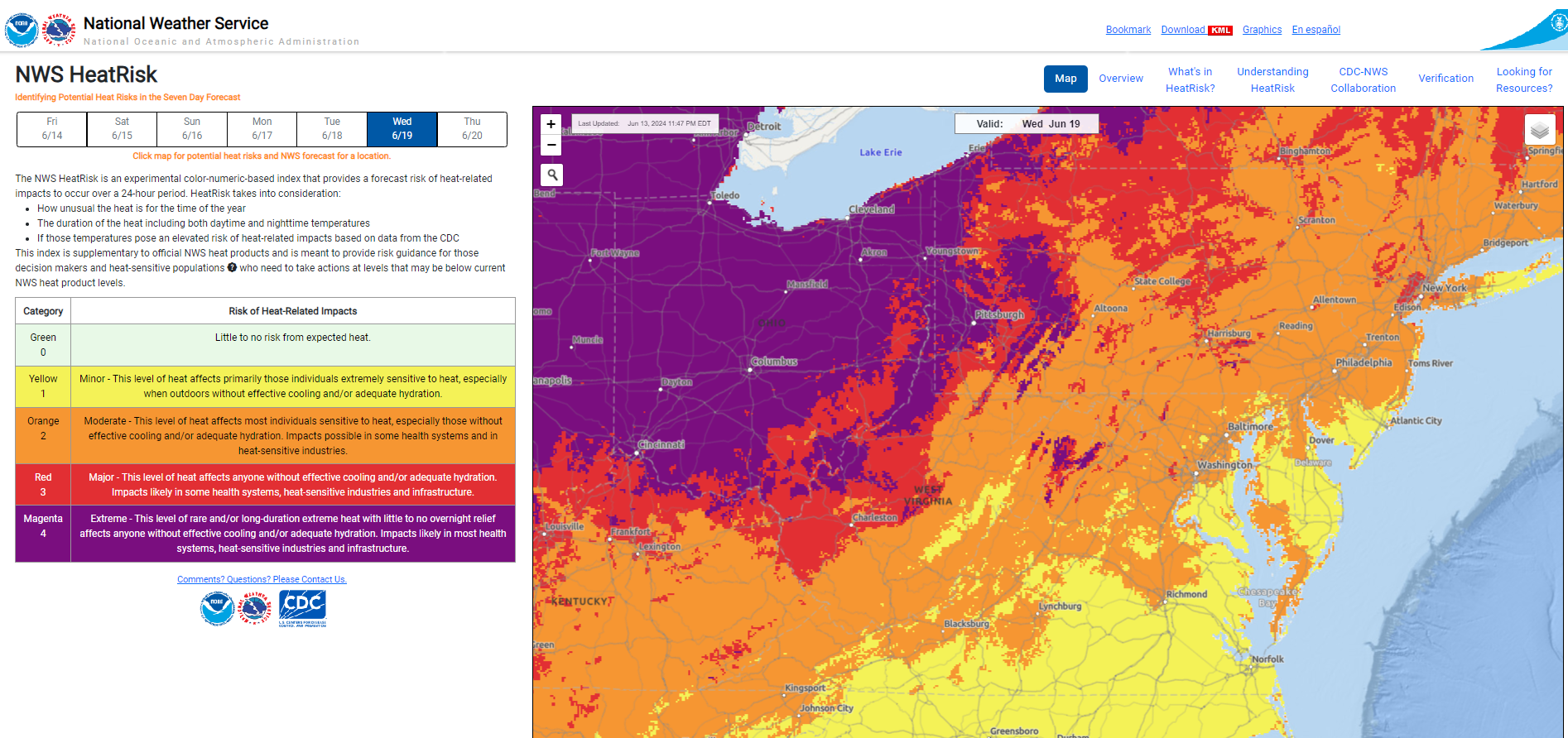Select Fri 6/14 forecast day
Viewport: 1568px width, 738px height.
[x=52, y=129]
